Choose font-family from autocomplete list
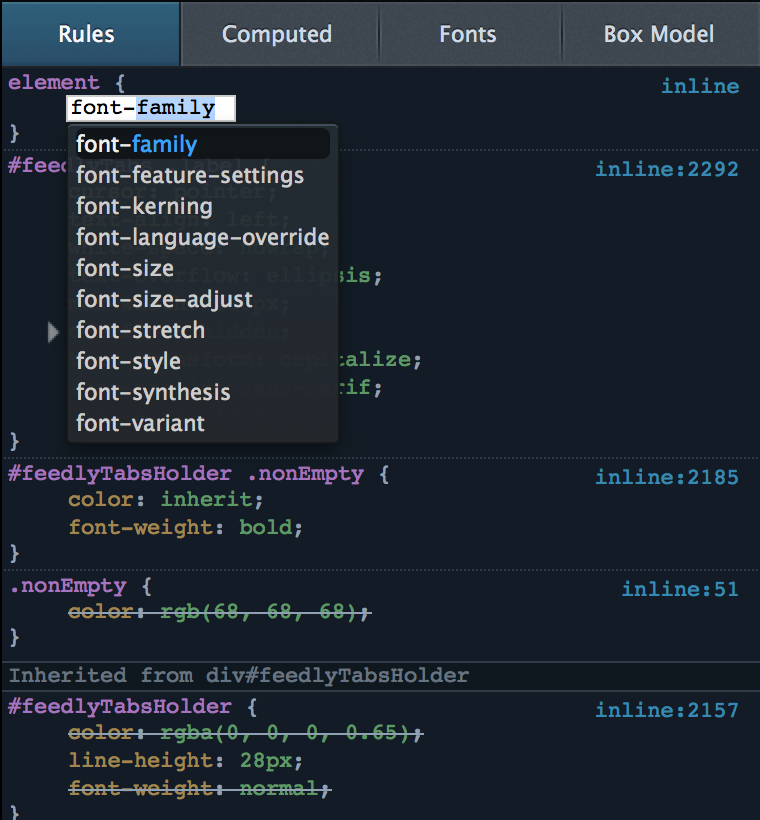This screenshot has width=760, height=820. point(137,144)
